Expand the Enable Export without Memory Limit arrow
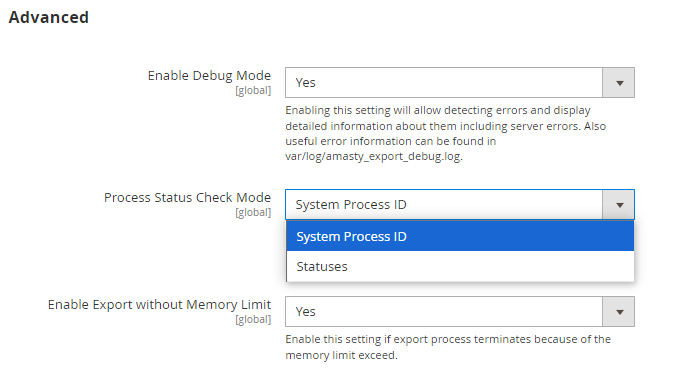 tap(619, 311)
